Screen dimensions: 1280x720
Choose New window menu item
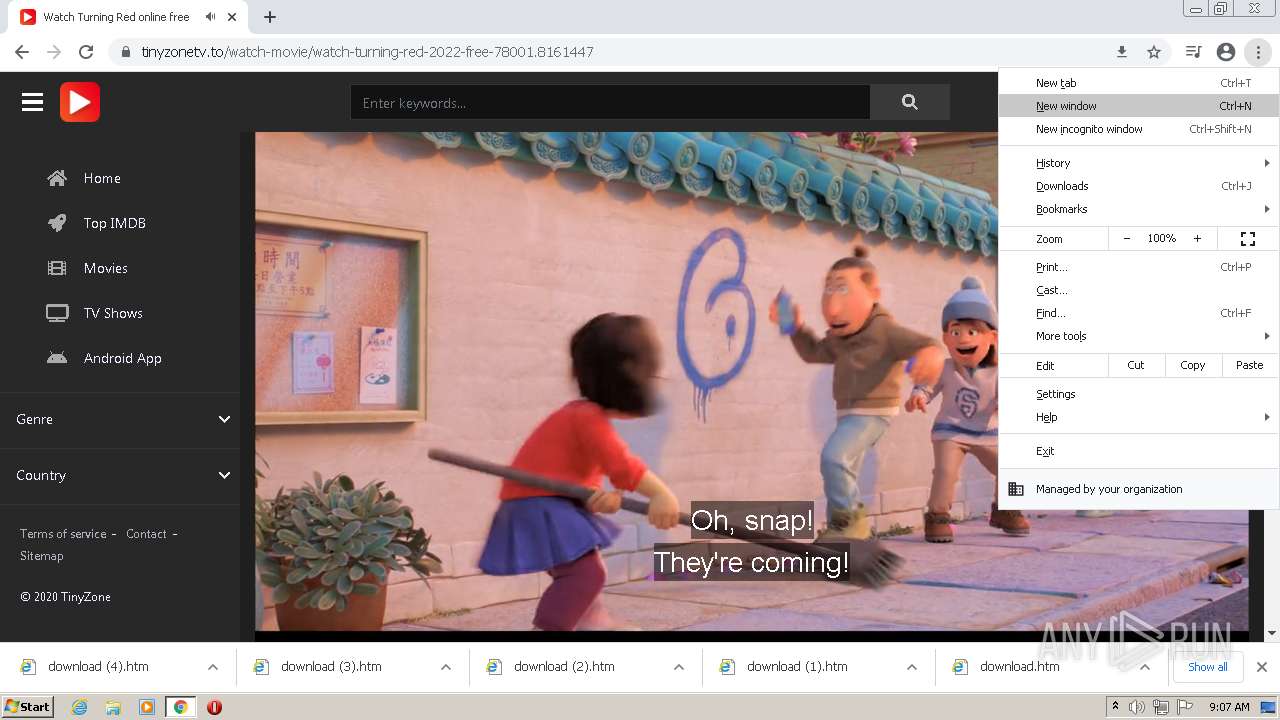click(1138, 106)
